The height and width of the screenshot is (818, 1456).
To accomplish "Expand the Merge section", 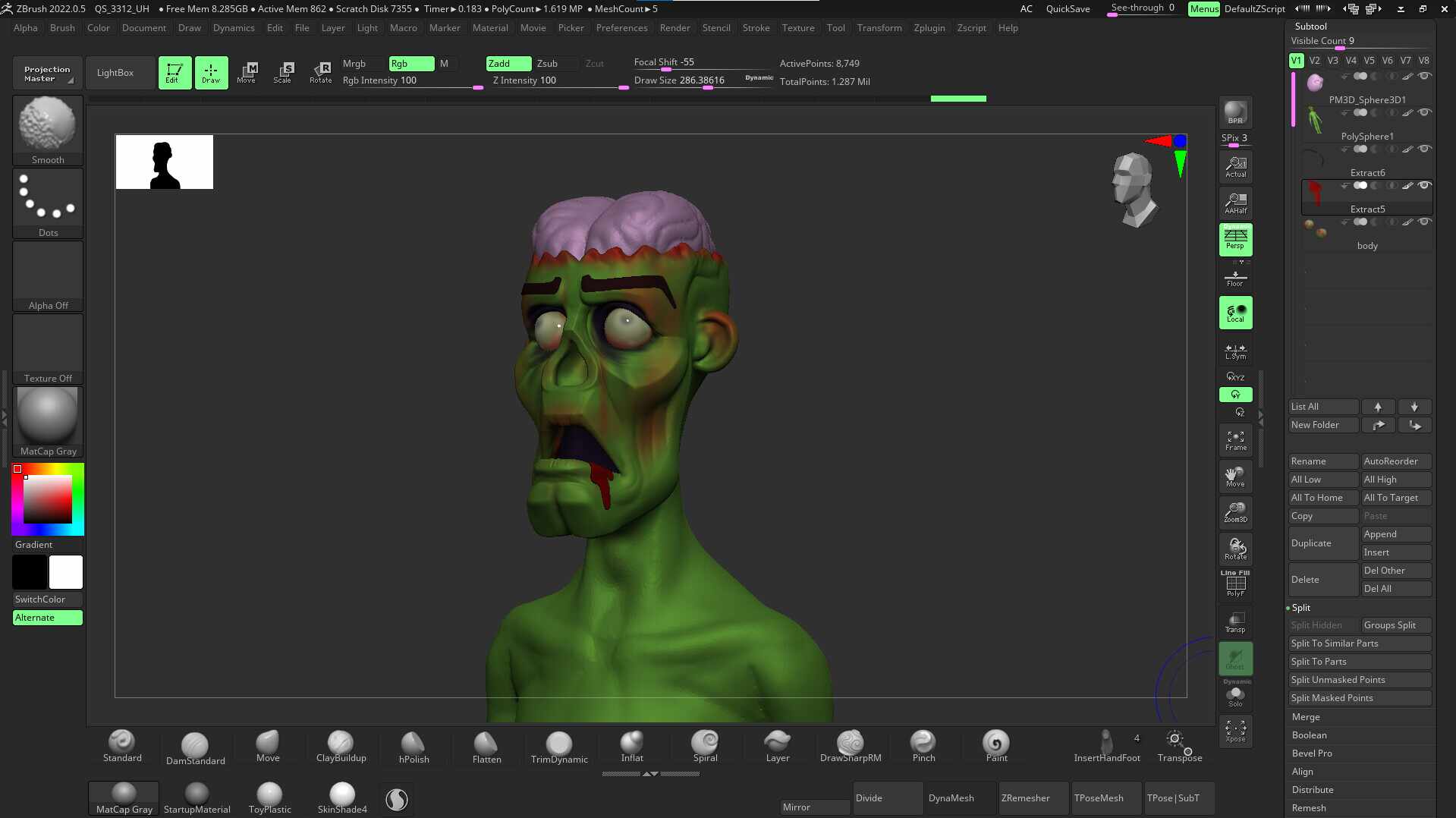I will pyautogui.click(x=1306, y=717).
